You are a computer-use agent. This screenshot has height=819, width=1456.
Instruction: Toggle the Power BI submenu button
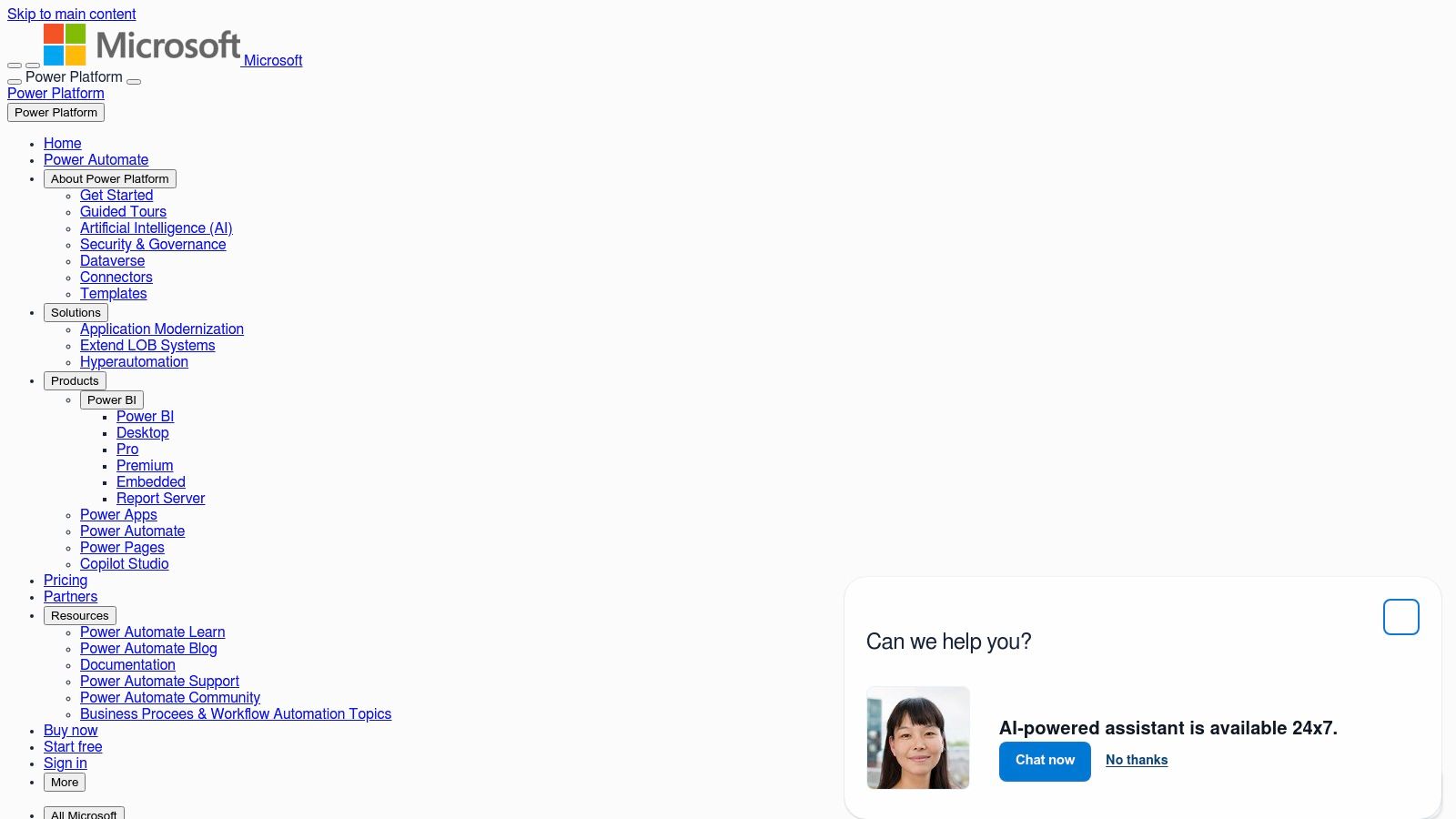point(111,400)
